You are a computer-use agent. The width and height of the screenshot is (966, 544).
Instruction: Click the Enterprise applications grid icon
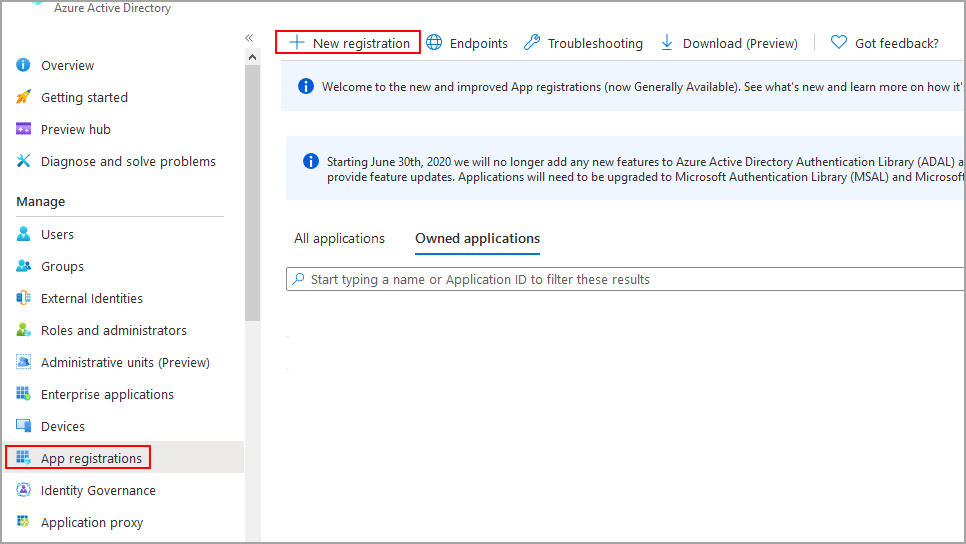23,394
